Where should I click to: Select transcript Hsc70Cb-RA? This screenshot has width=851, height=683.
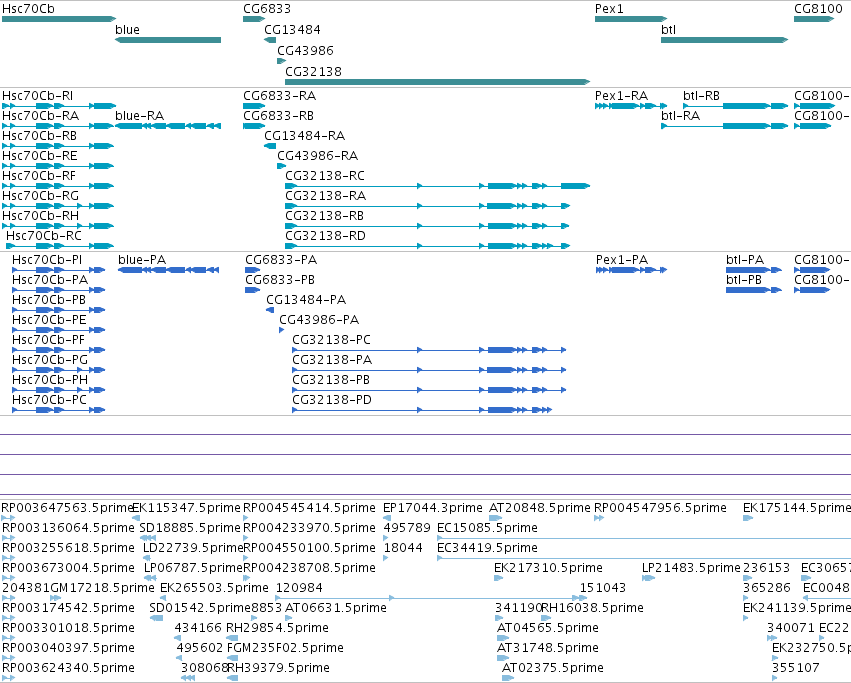click(41, 116)
